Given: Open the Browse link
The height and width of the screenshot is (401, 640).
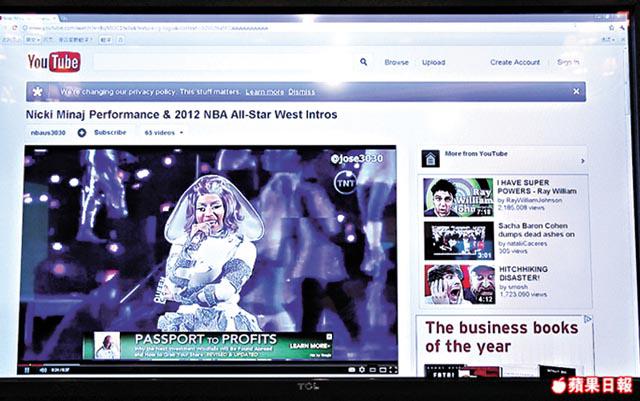Looking at the screenshot, I should coord(396,62).
